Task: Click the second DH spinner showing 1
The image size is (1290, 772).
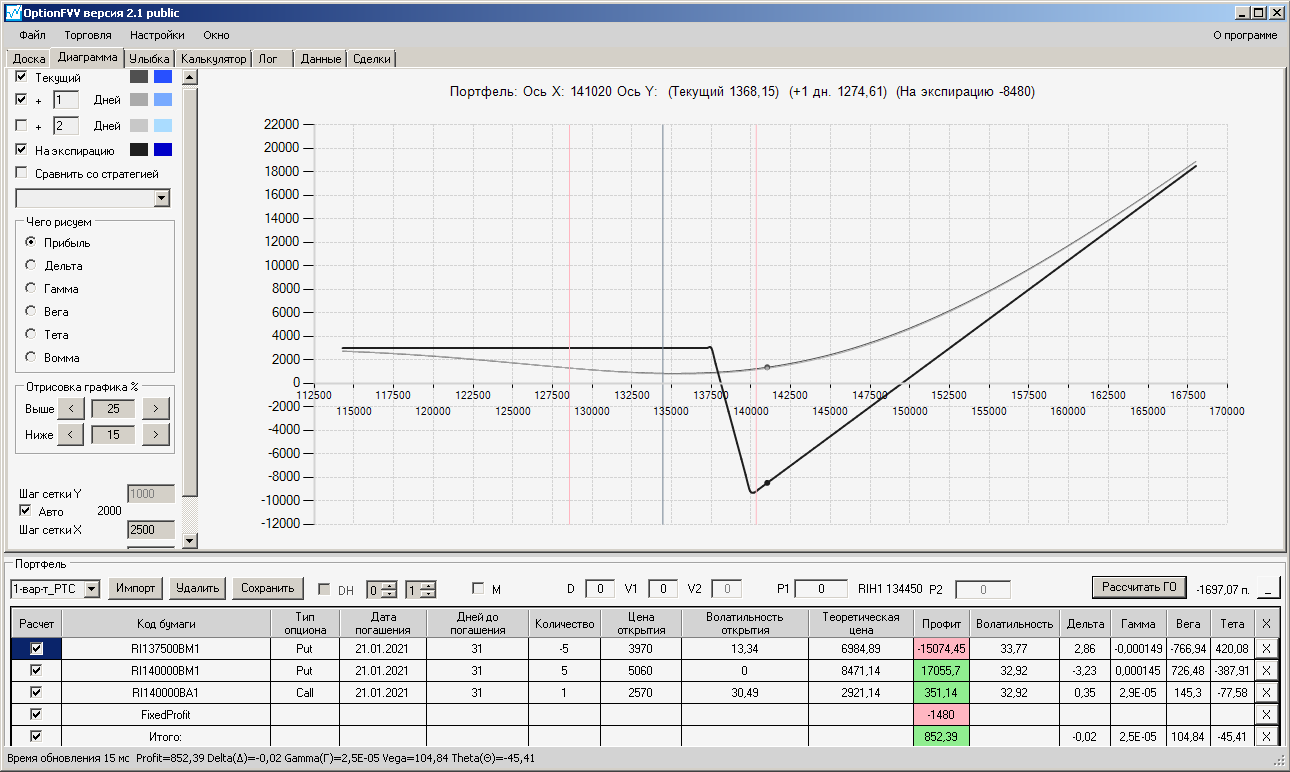Action: point(421,589)
